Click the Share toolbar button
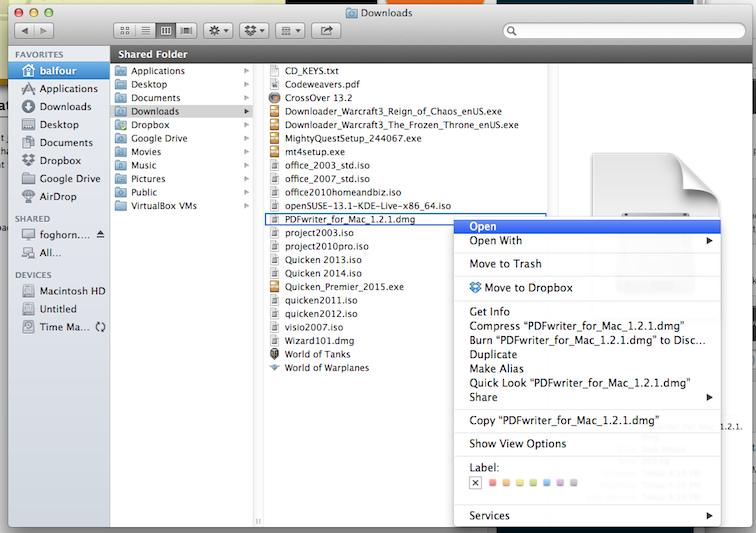756x533 pixels. [326, 31]
